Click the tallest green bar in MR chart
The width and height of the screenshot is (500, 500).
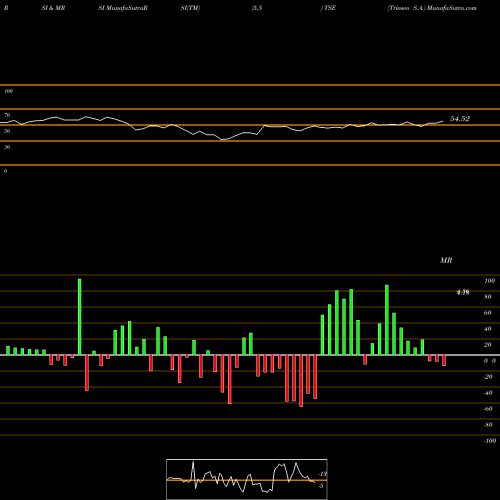[80, 317]
